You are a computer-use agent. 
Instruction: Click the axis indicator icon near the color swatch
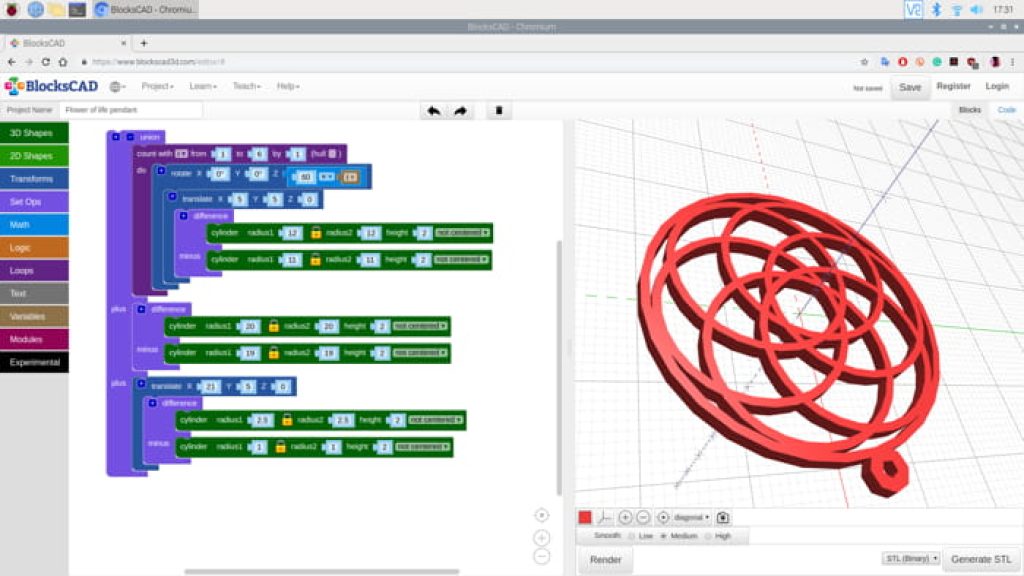tap(606, 516)
